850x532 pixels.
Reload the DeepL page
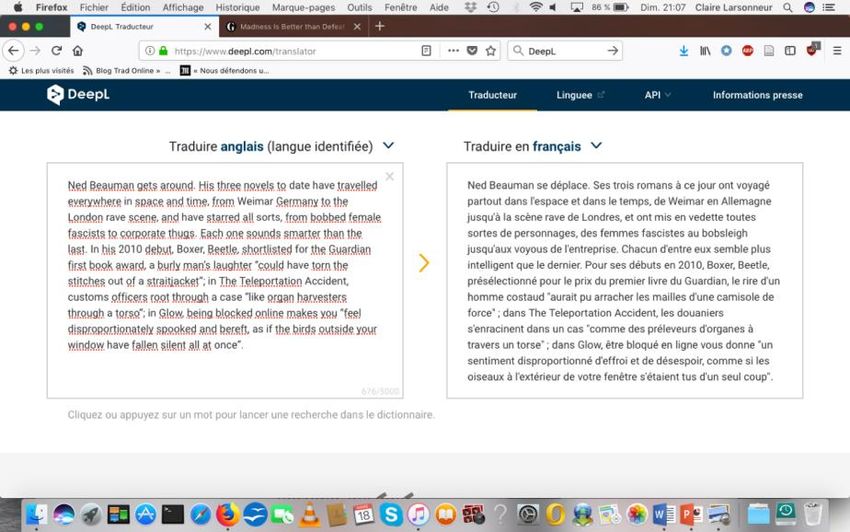tap(56, 51)
